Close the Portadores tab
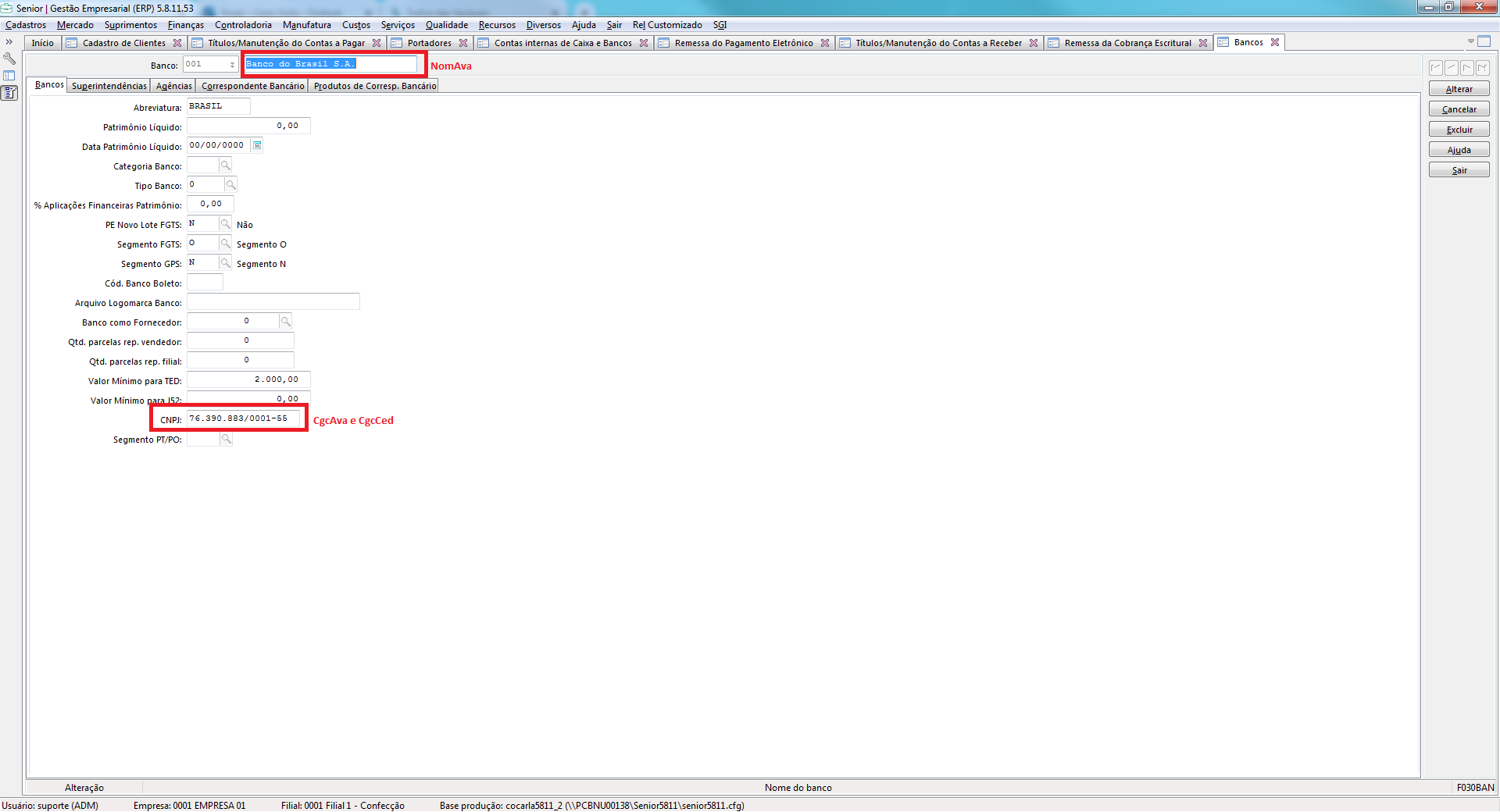Image resolution: width=1500 pixels, height=812 pixels. tap(463, 43)
